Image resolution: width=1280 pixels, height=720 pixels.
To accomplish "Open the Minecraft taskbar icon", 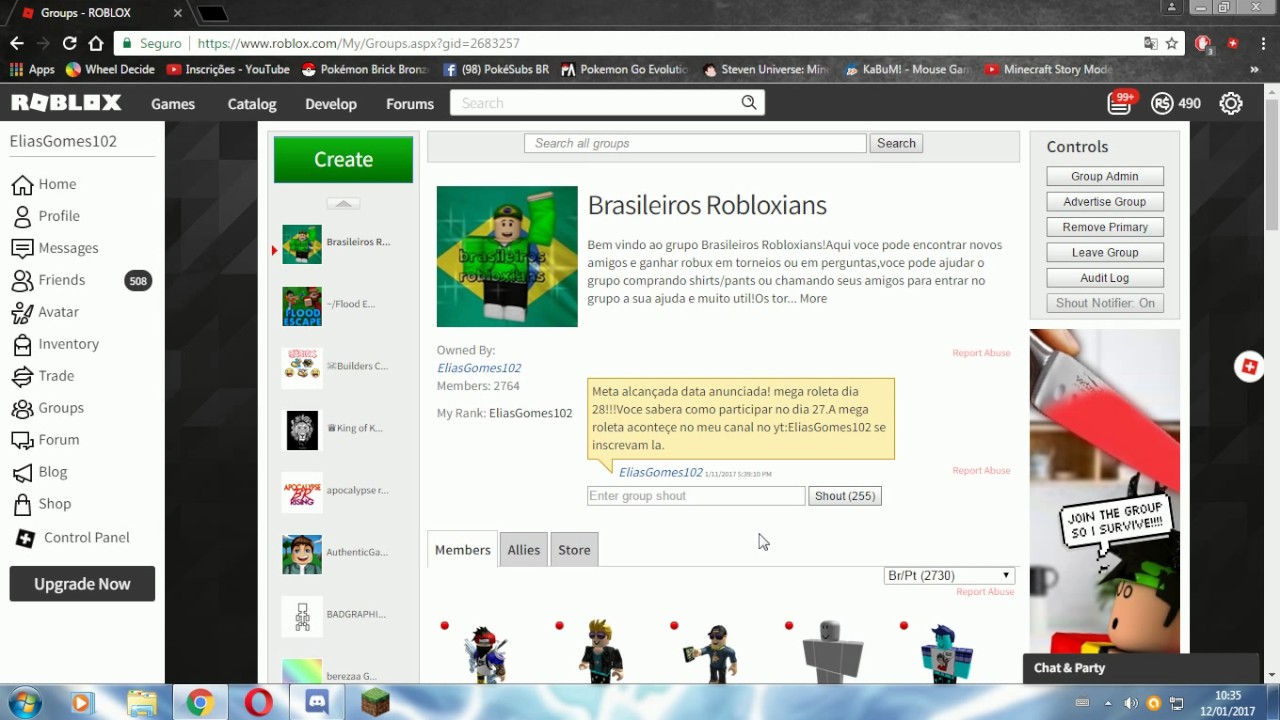I will click(x=376, y=703).
